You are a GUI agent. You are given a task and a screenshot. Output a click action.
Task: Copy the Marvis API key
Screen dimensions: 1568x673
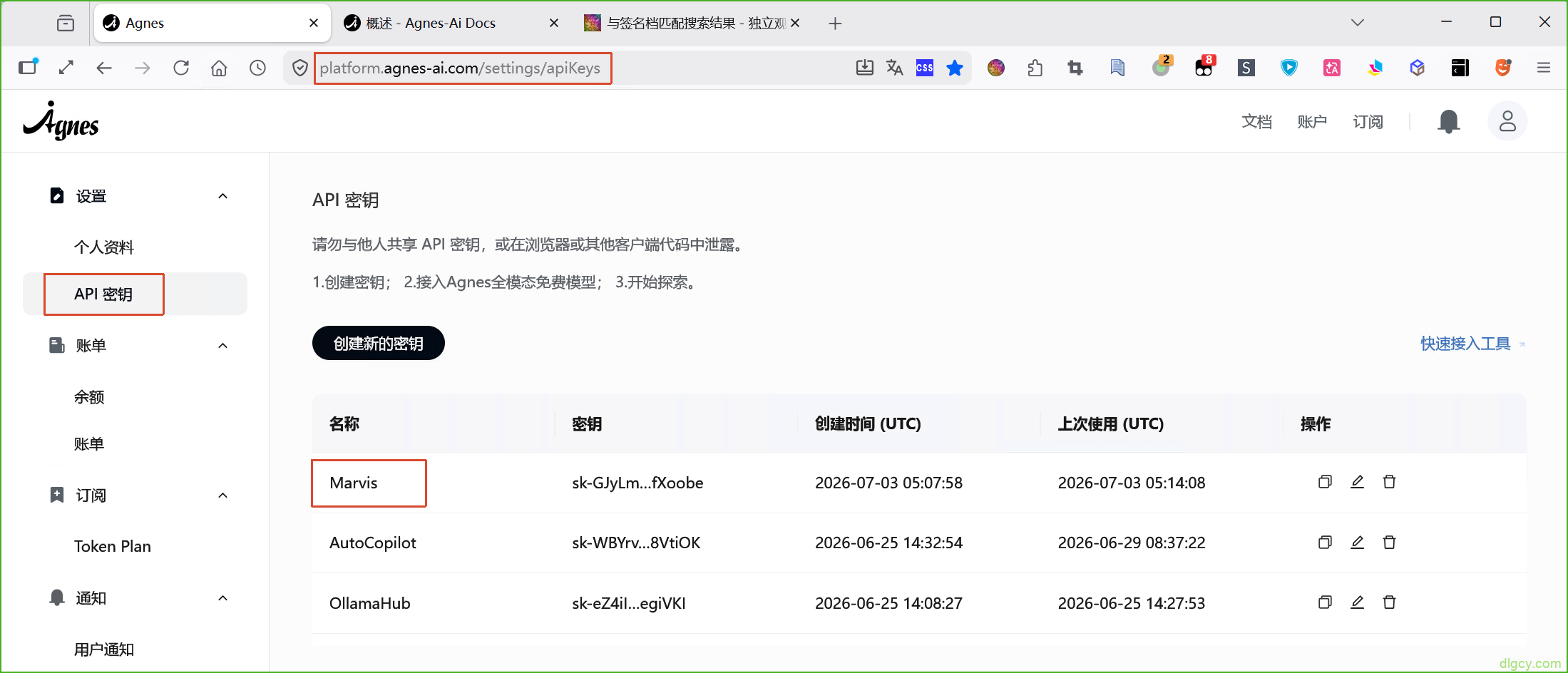pyautogui.click(x=1325, y=482)
